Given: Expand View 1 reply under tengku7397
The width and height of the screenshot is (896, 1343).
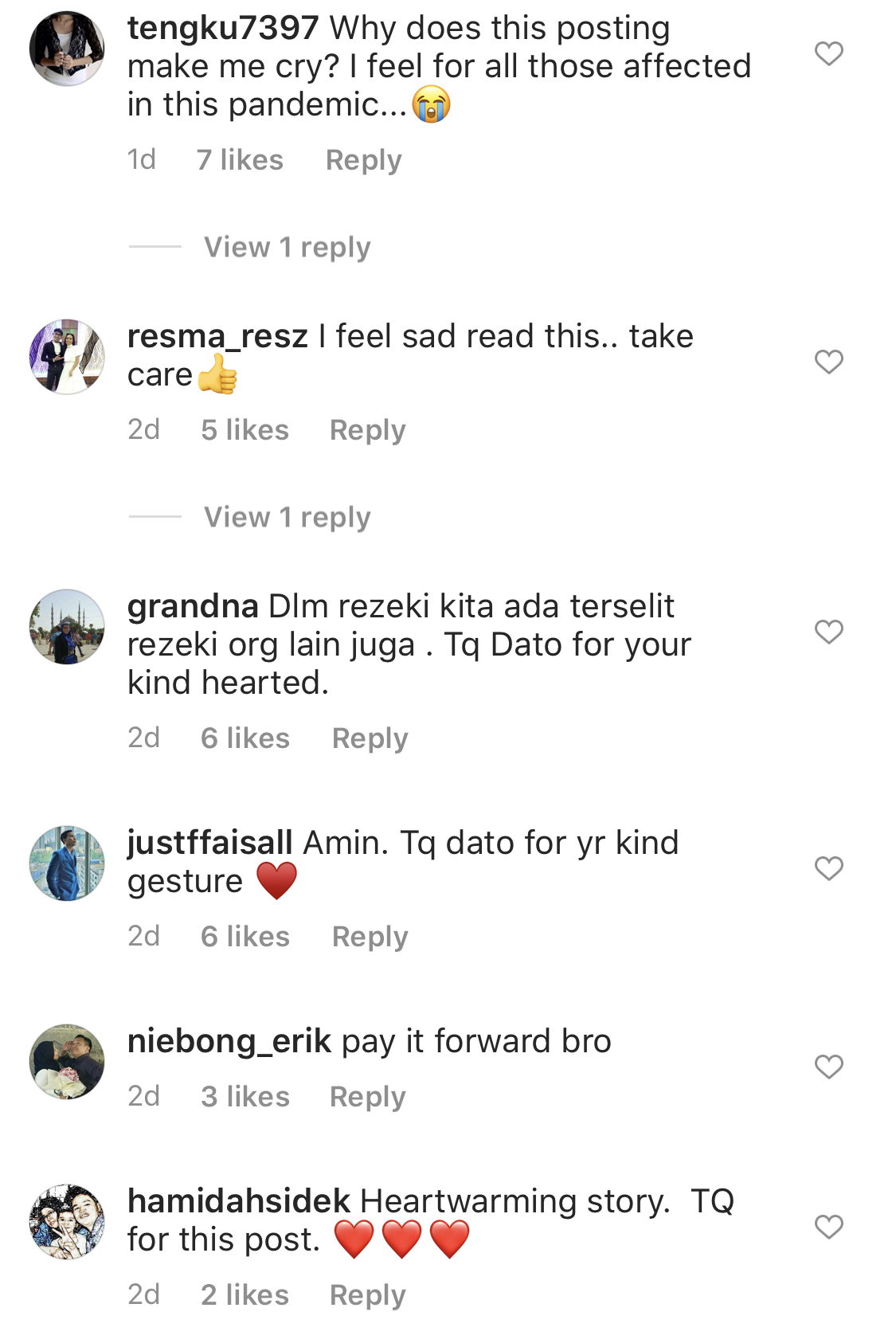Looking at the screenshot, I should (x=287, y=247).
